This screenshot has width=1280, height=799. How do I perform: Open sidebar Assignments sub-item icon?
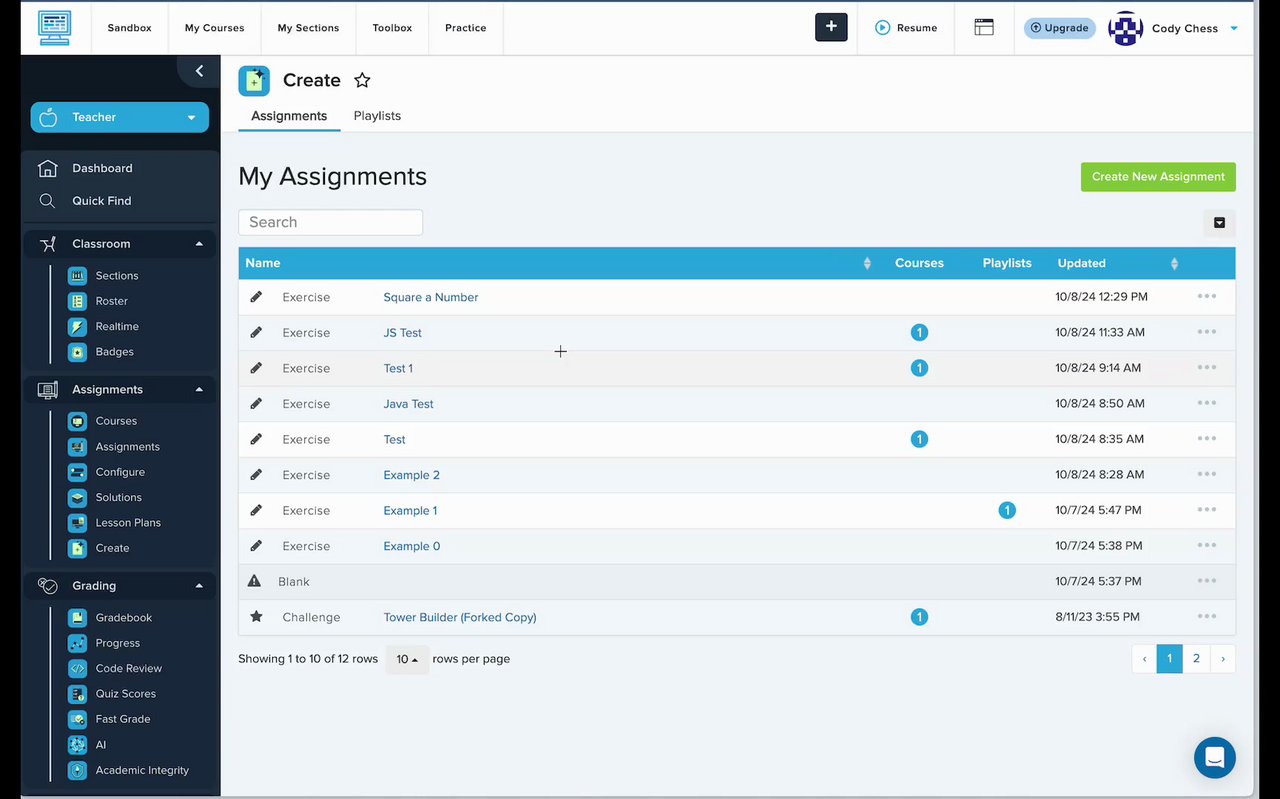(77, 447)
